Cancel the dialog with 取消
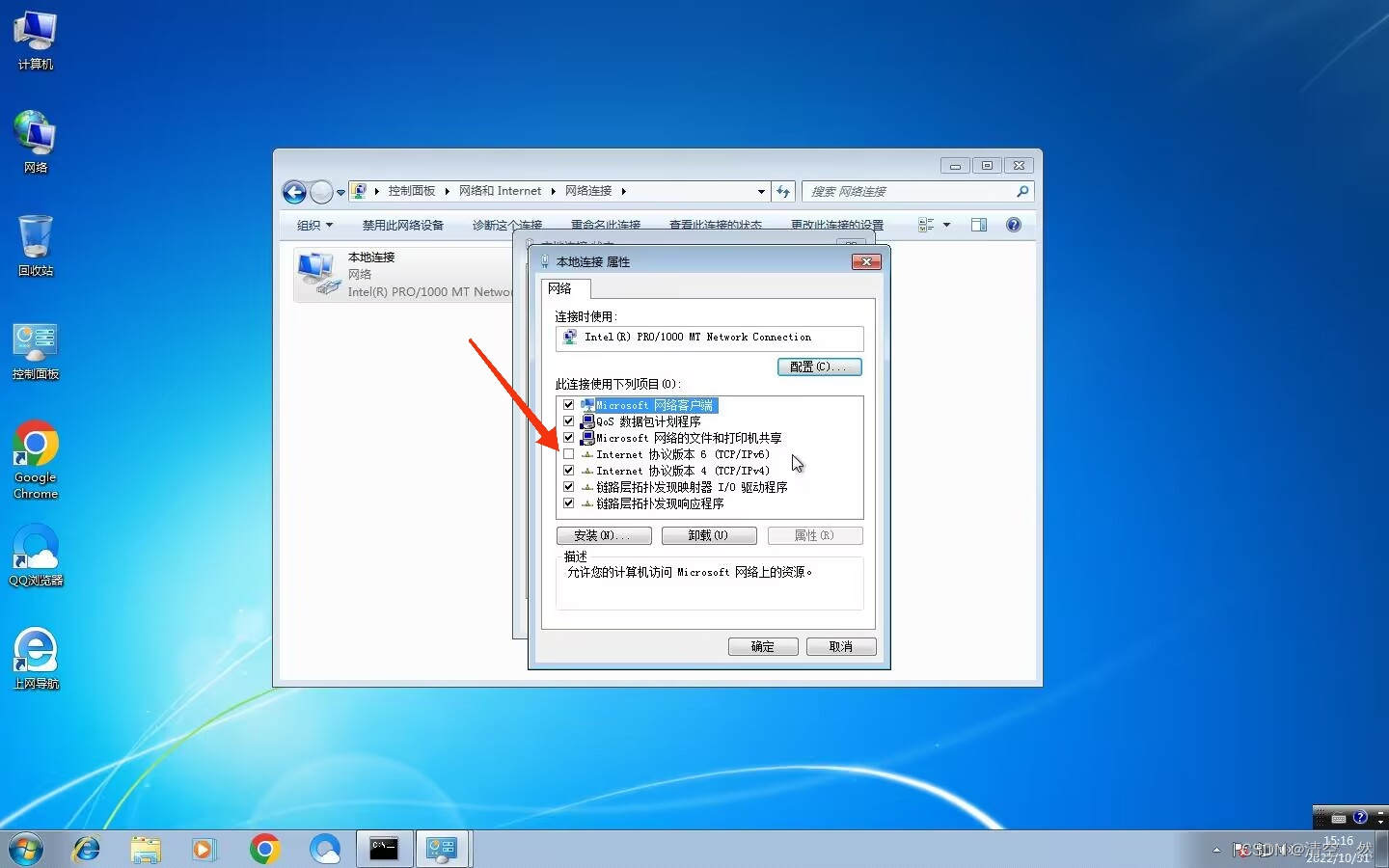 click(x=841, y=646)
